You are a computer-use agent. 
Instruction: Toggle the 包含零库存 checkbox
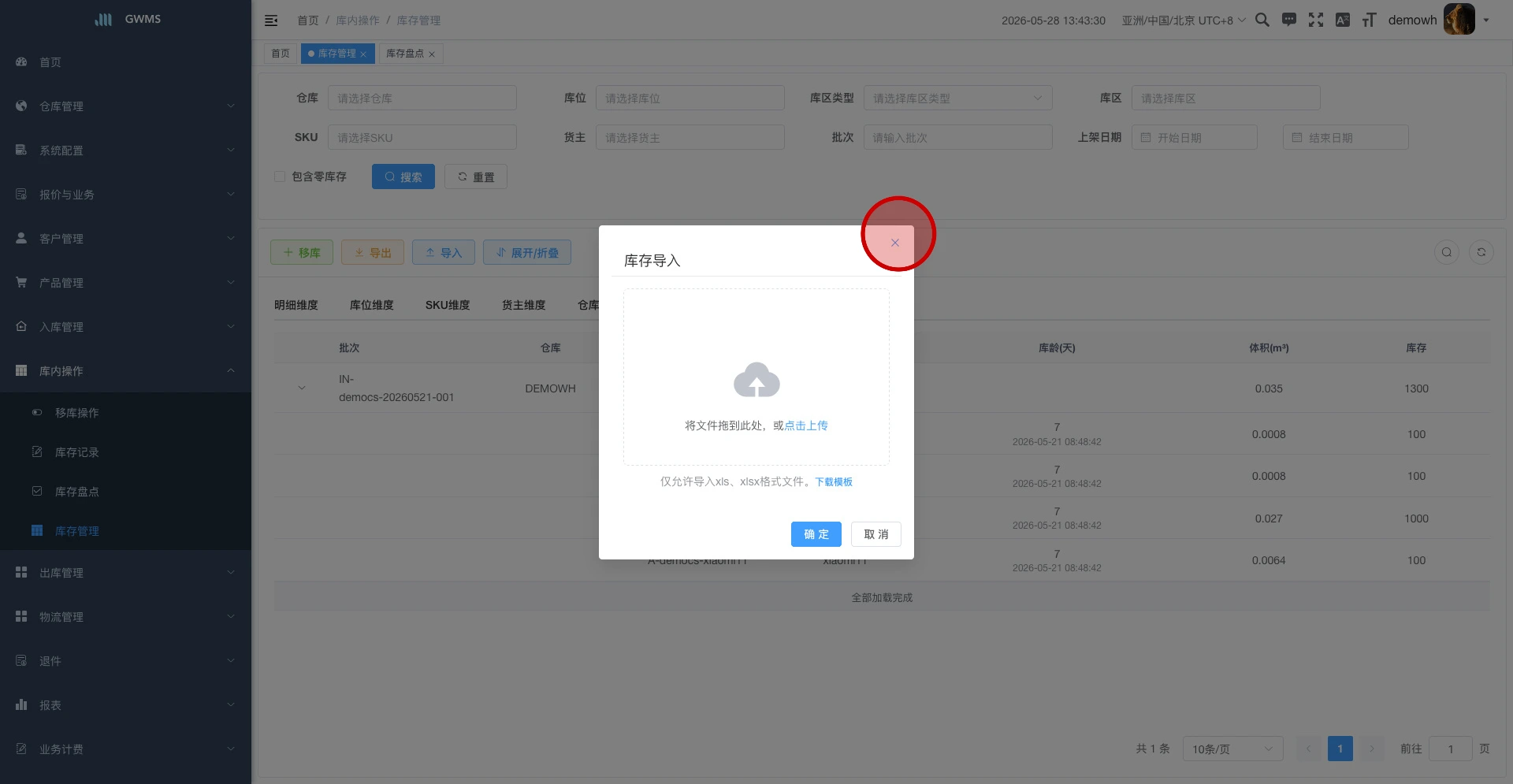click(x=280, y=176)
